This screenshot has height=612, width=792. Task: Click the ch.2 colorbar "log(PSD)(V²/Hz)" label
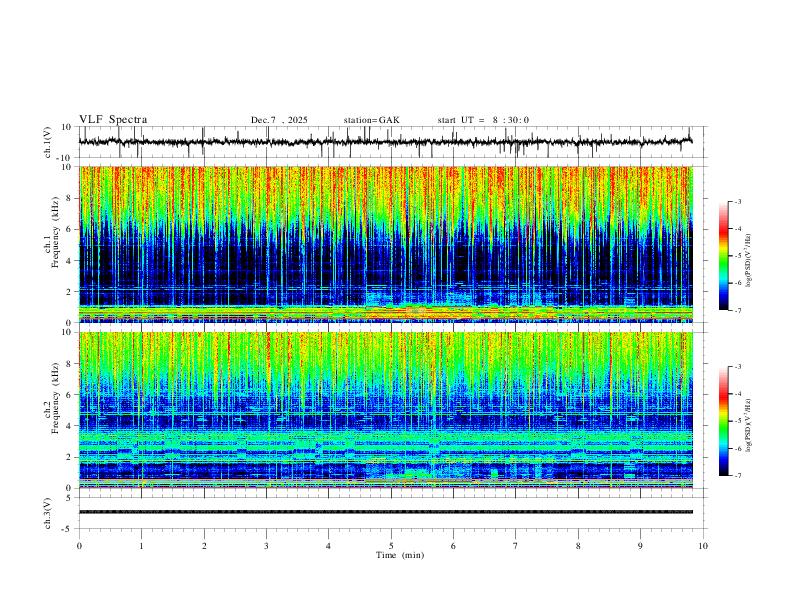(749, 426)
